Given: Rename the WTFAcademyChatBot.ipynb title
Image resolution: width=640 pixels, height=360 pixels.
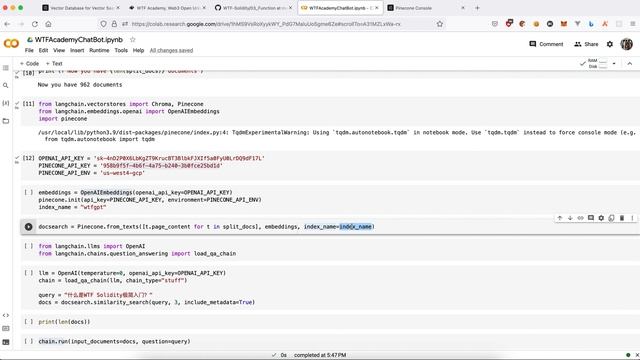Looking at the screenshot, I should coord(79,40).
